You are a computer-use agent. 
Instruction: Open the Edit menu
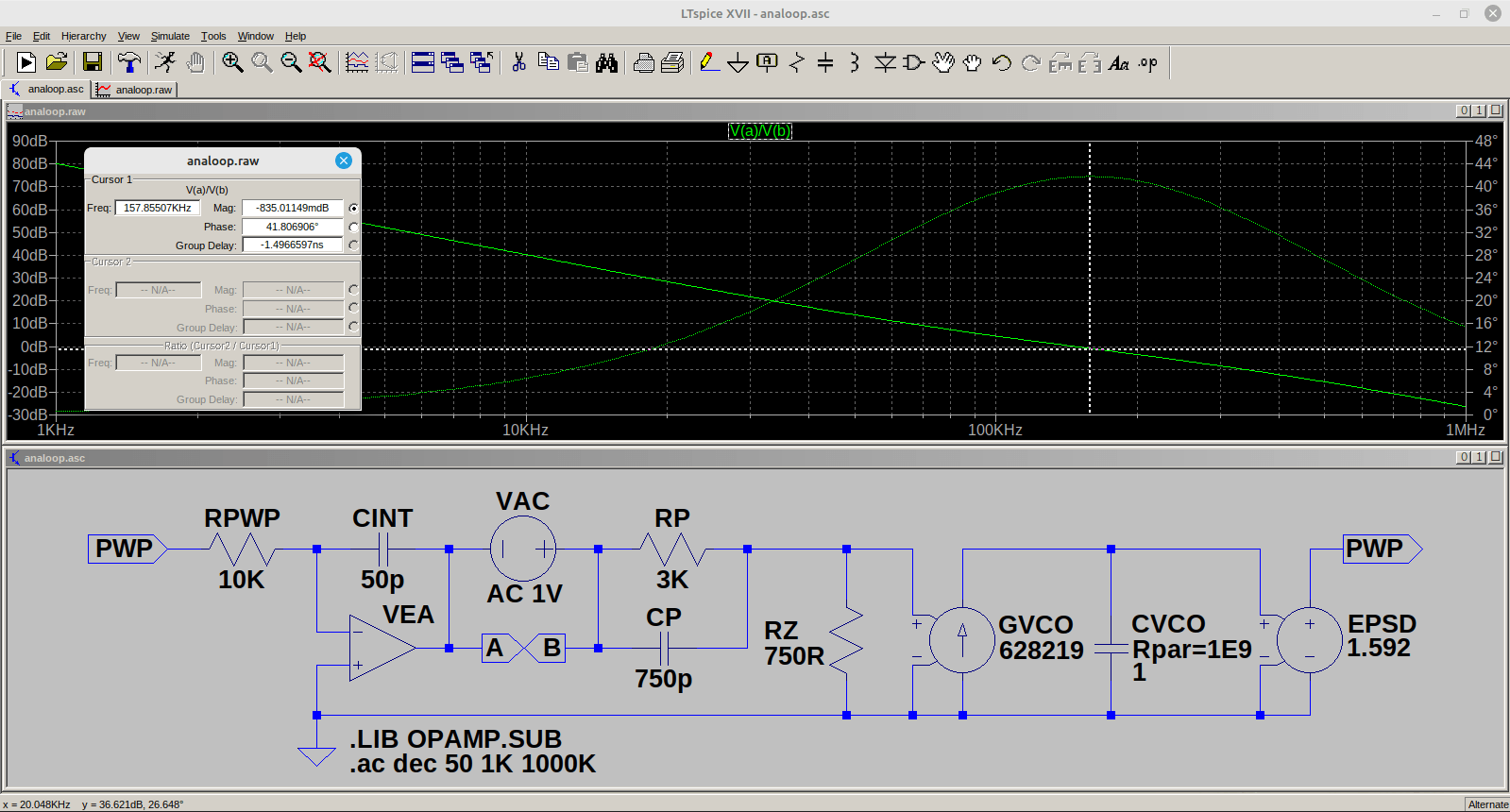tap(42, 36)
